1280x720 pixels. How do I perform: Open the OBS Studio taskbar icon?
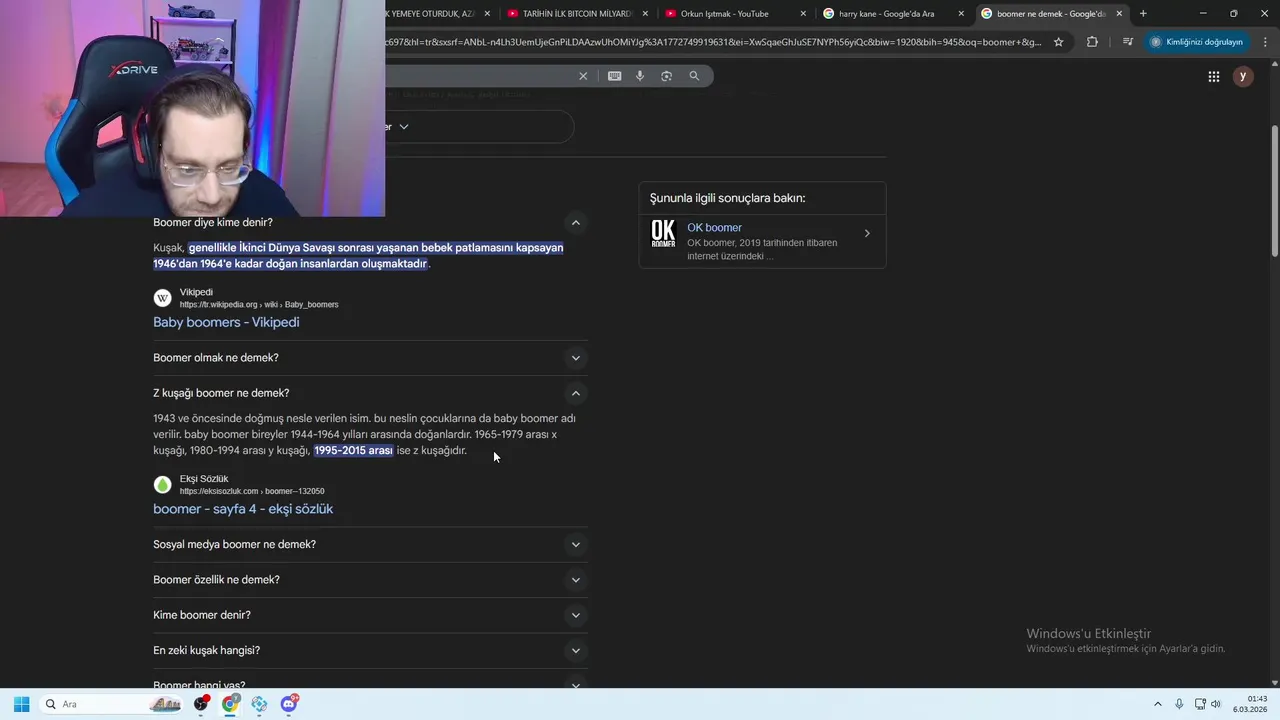point(201,704)
